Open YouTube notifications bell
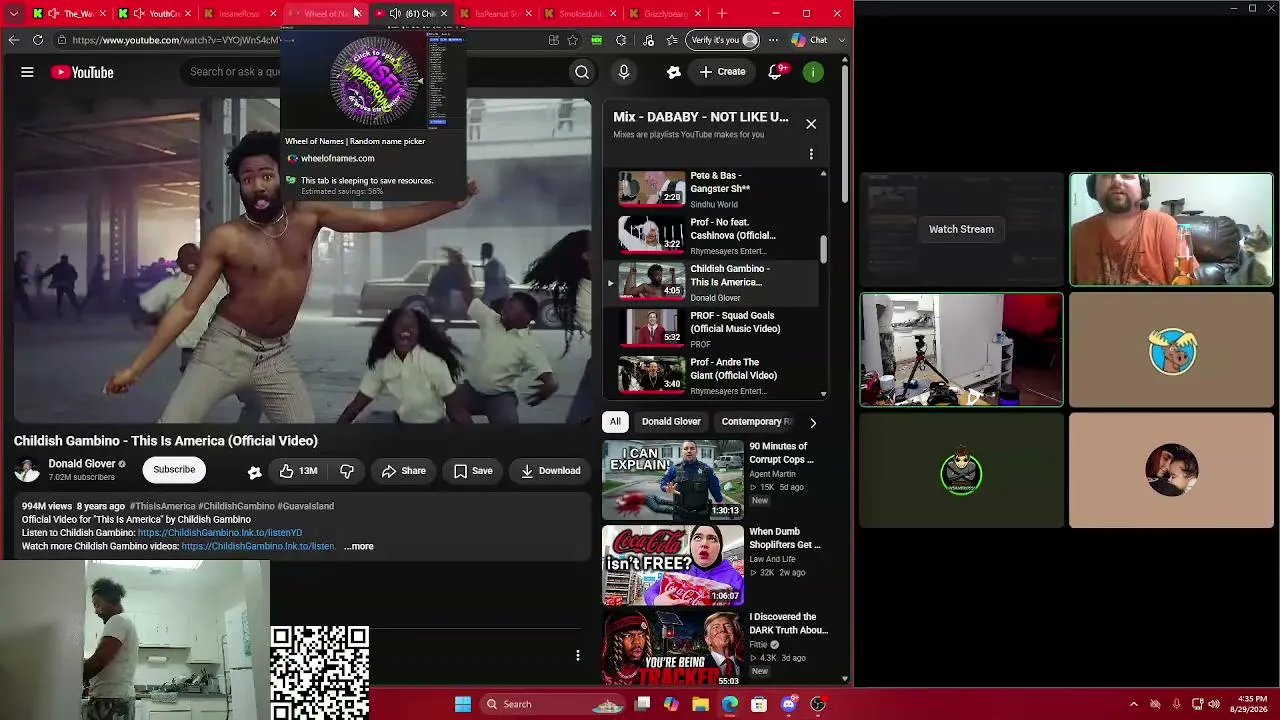Image resolution: width=1280 pixels, height=720 pixels. click(x=775, y=72)
